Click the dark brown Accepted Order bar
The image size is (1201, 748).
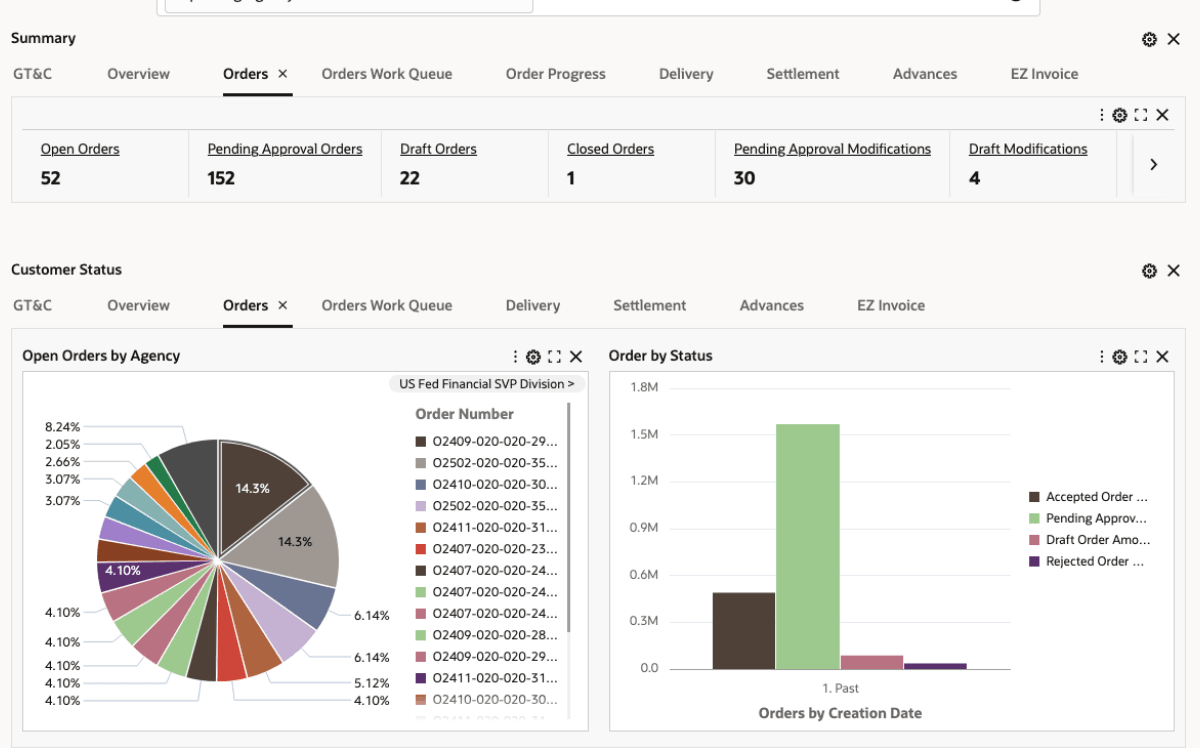coord(744,631)
